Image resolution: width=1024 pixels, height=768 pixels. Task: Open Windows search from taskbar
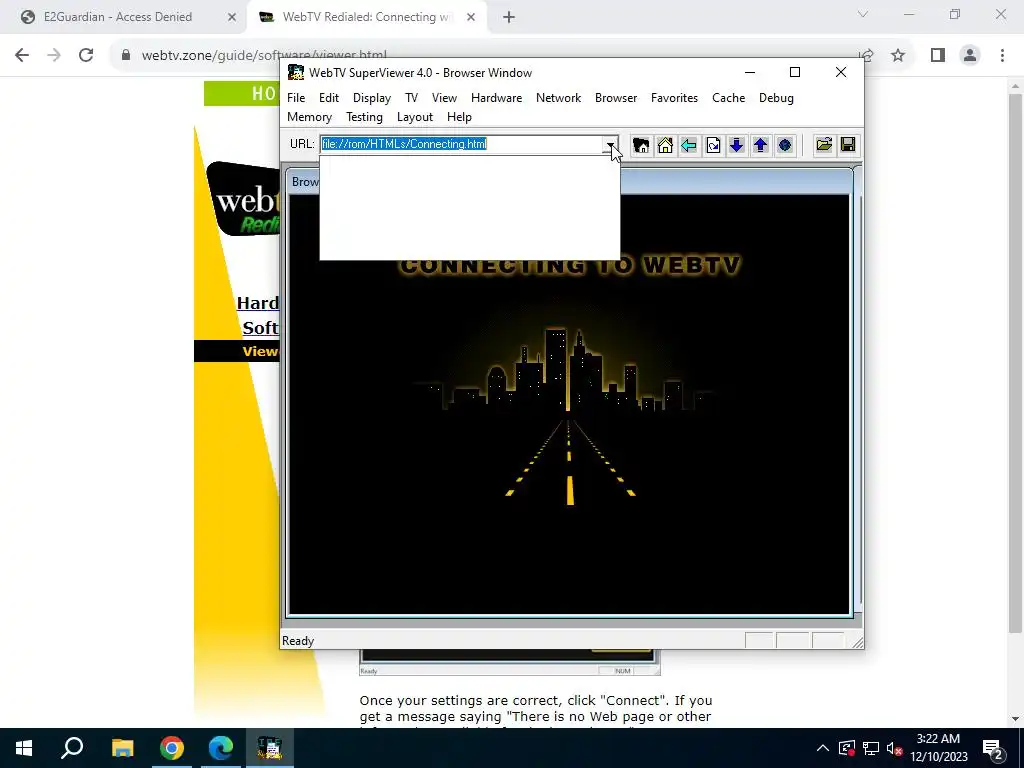tap(72, 748)
